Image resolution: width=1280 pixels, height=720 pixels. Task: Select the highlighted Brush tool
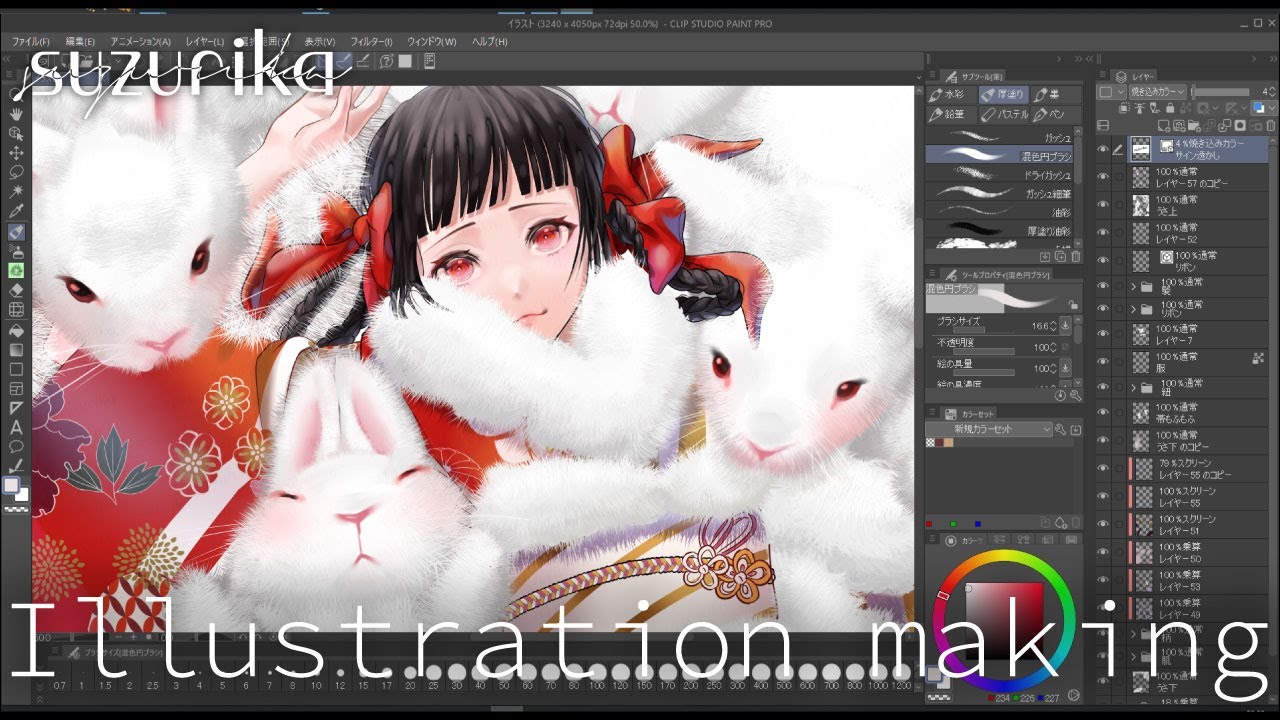16,231
